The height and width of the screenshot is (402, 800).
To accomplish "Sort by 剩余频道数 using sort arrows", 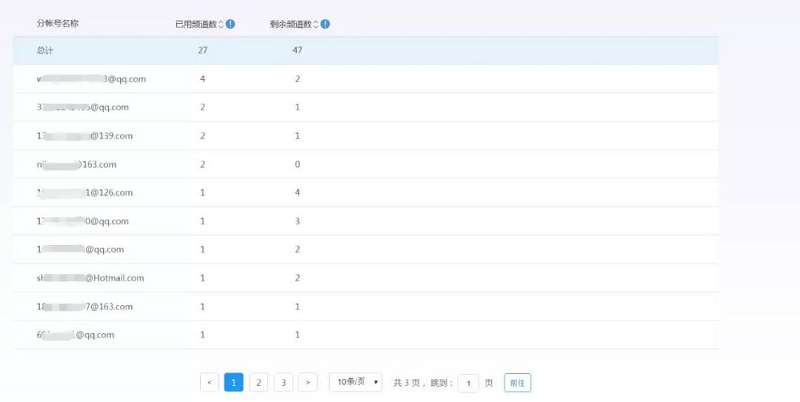I will pos(316,24).
